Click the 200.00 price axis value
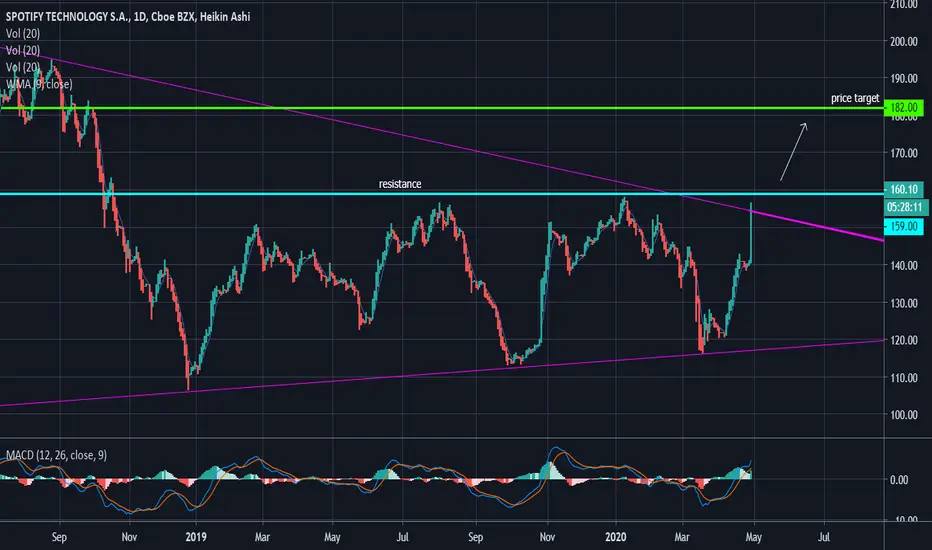932x550 pixels. (x=903, y=42)
